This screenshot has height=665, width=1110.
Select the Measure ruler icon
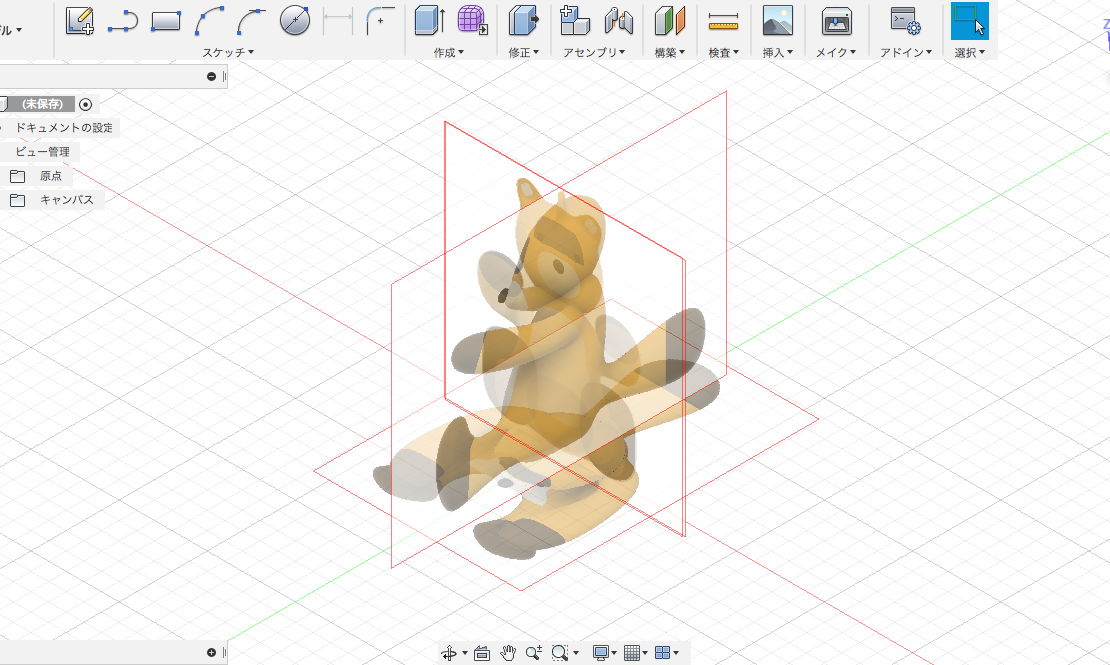pyautogui.click(x=723, y=20)
